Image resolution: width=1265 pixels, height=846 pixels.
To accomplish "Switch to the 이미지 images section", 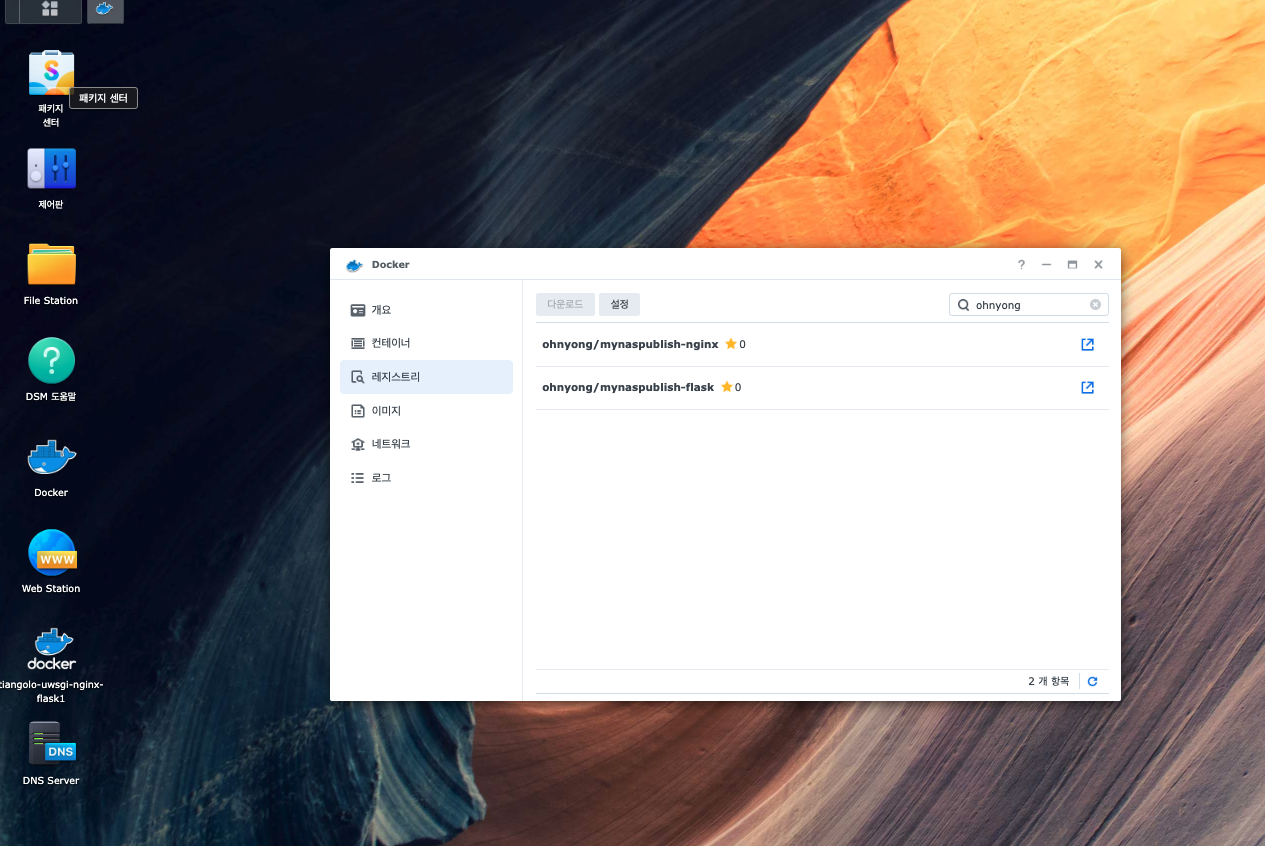I will pos(426,411).
